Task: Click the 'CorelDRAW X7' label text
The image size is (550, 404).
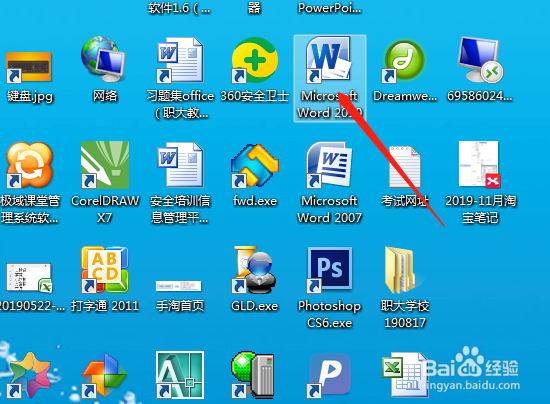Action: pyautogui.click(x=105, y=209)
